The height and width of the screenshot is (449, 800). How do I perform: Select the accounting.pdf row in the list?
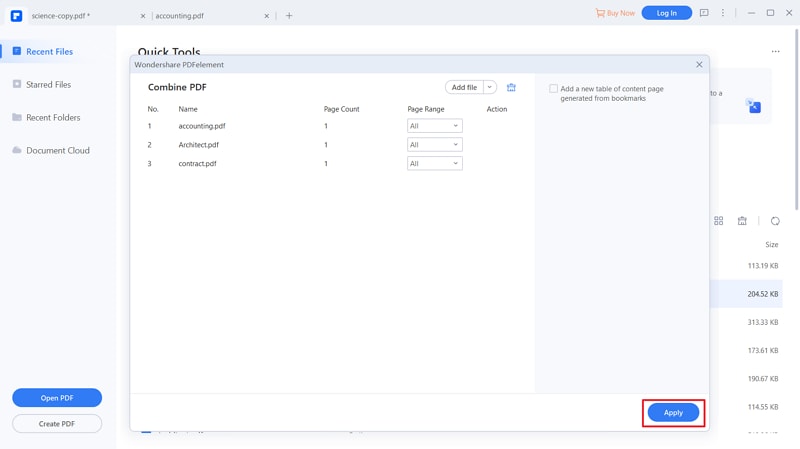click(x=332, y=126)
